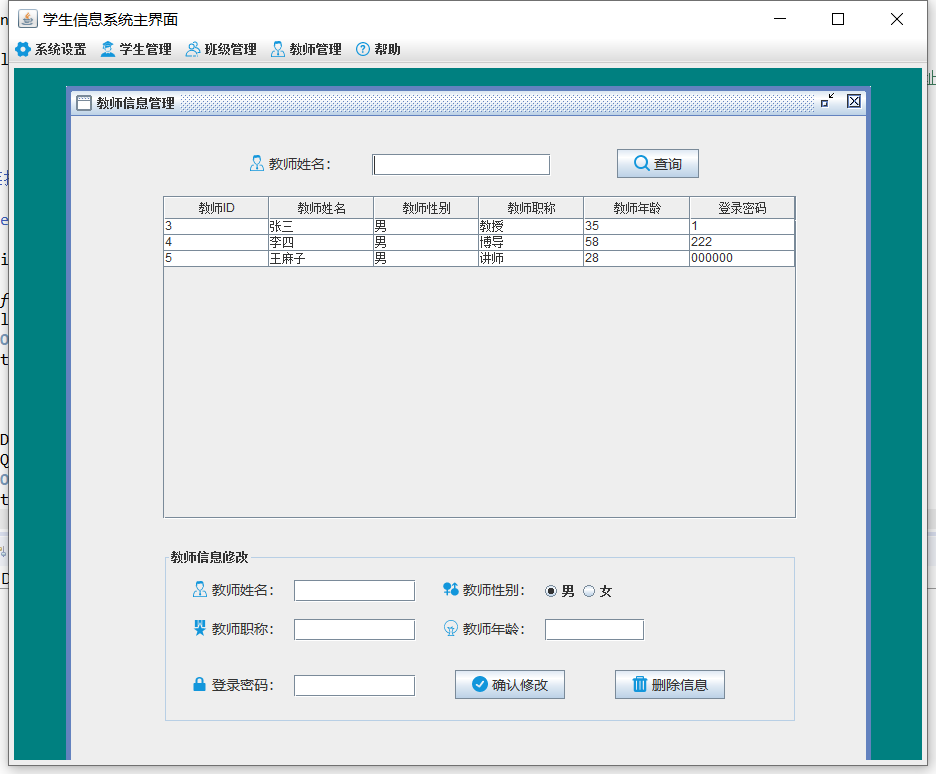The width and height of the screenshot is (936, 774).
Task: Select the ID cell 5
Action: (216, 258)
